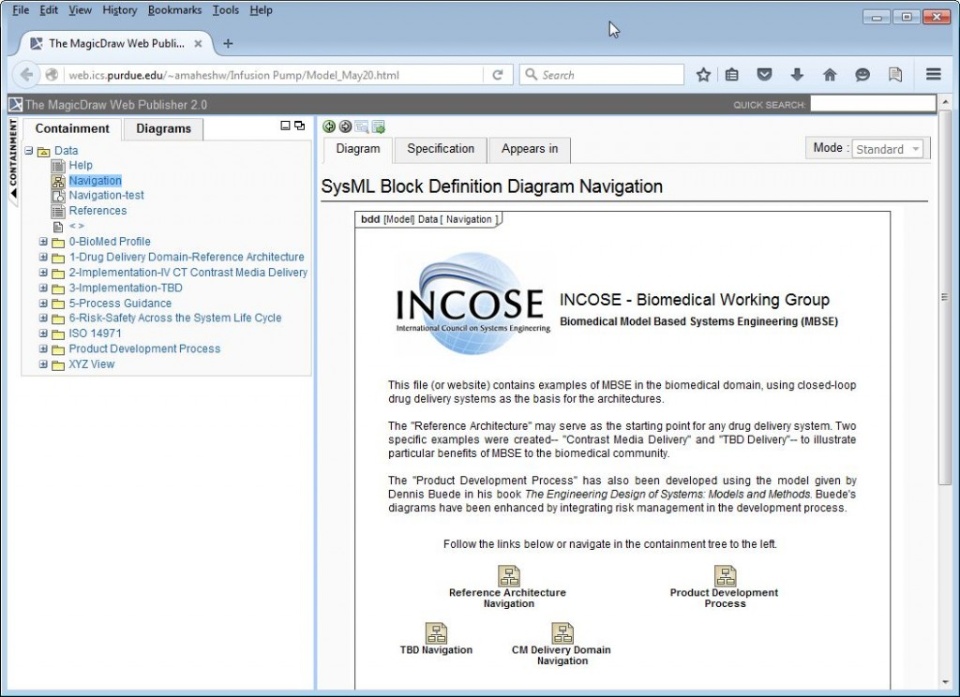Click the overlapping-windows icon in containment panel
The image size is (960, 697).
(x=299, y=126)
